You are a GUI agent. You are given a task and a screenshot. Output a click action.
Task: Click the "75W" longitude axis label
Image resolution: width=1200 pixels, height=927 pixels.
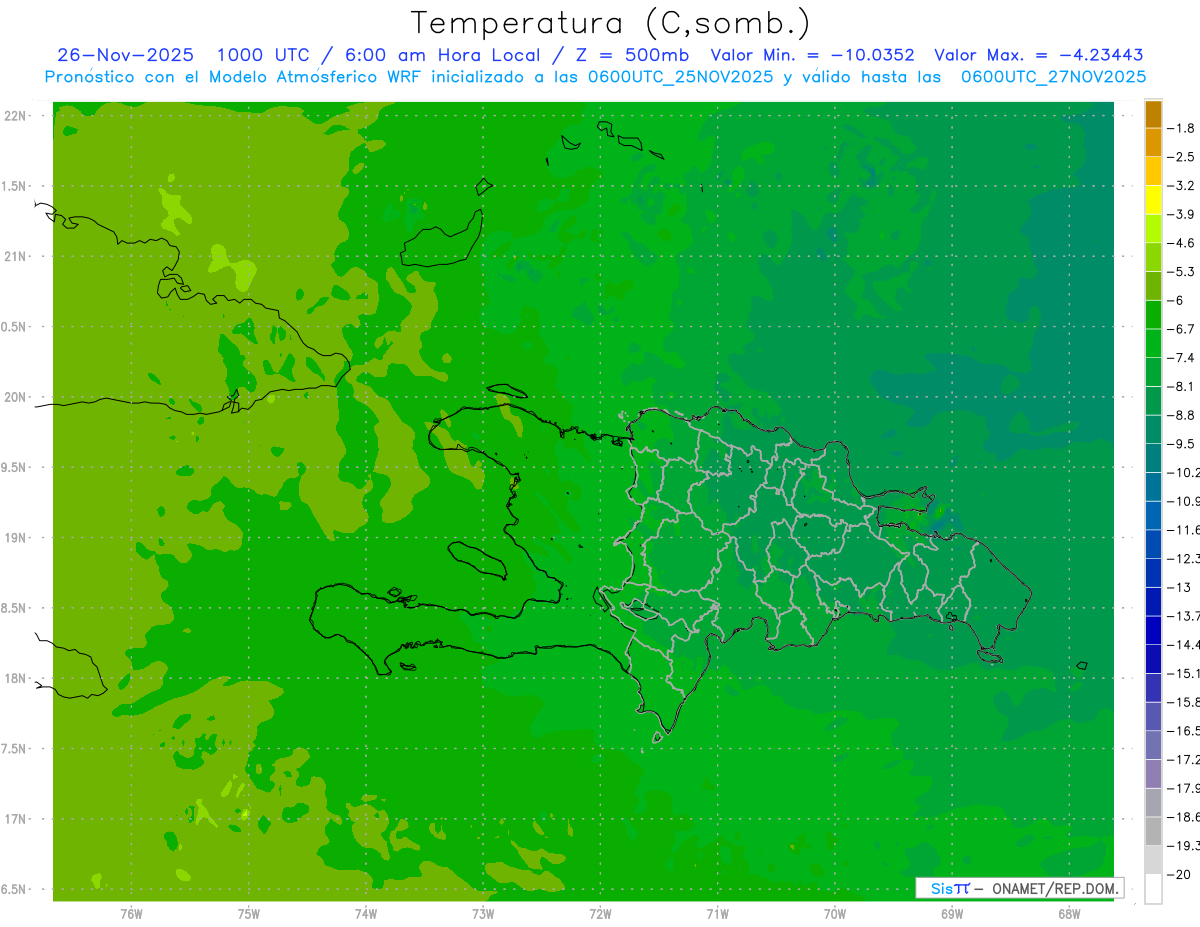point(248,914)
